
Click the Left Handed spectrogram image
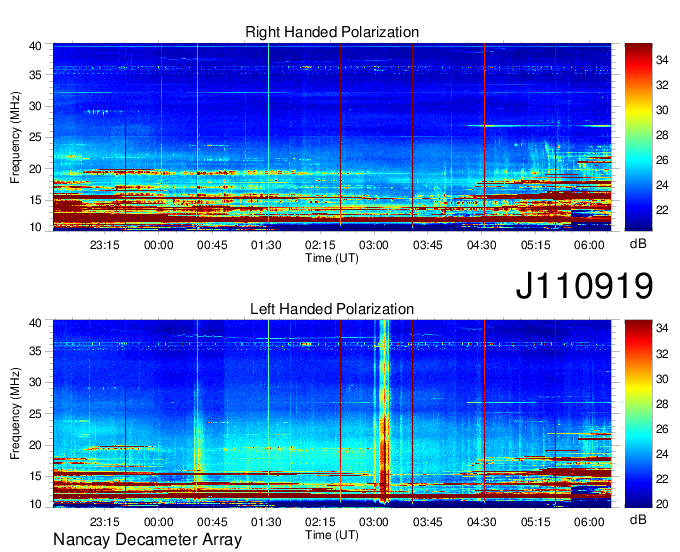(332, 414)
